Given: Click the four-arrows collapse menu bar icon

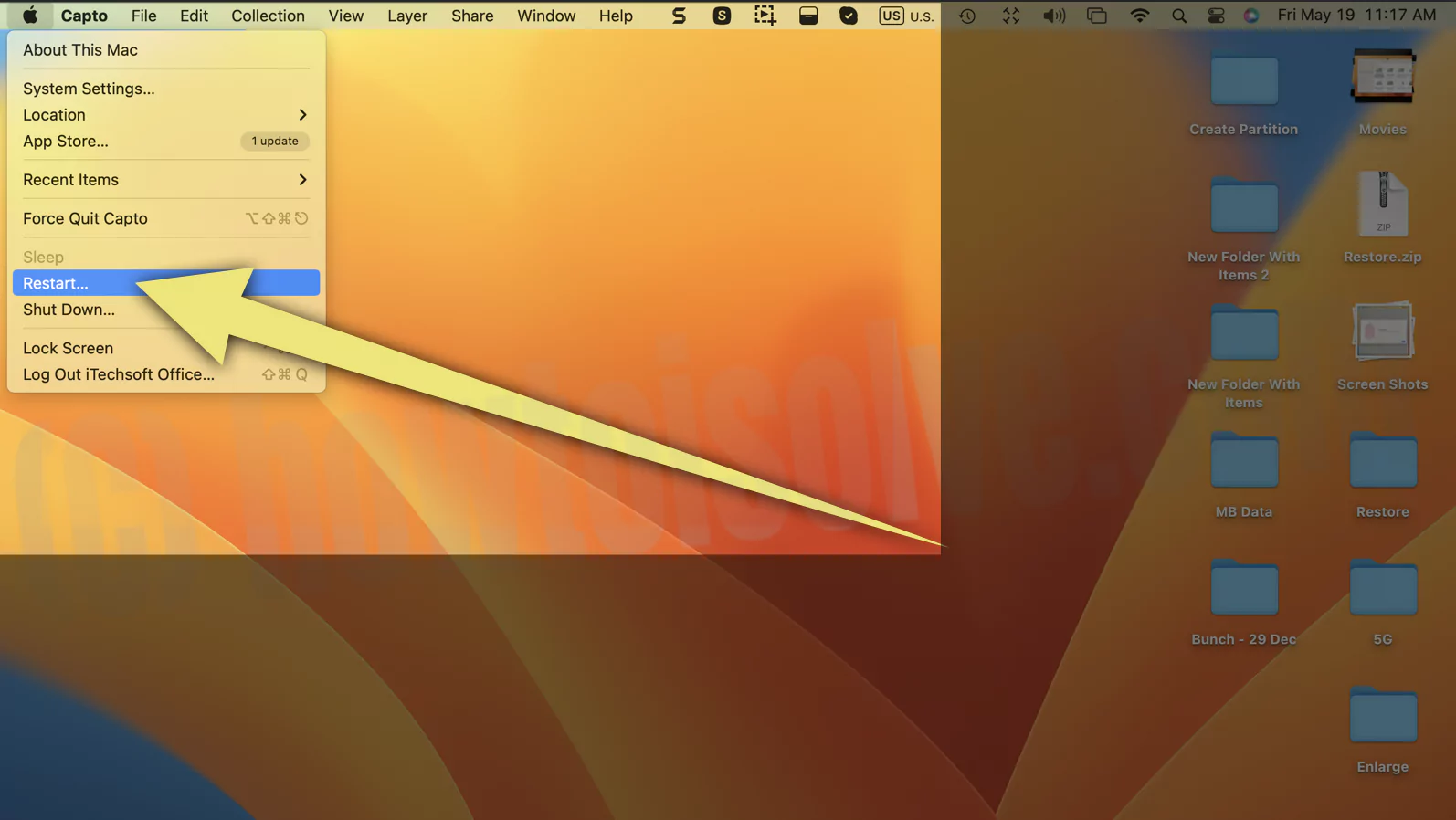Looking at the screenshot, I should click(1010, 16).
